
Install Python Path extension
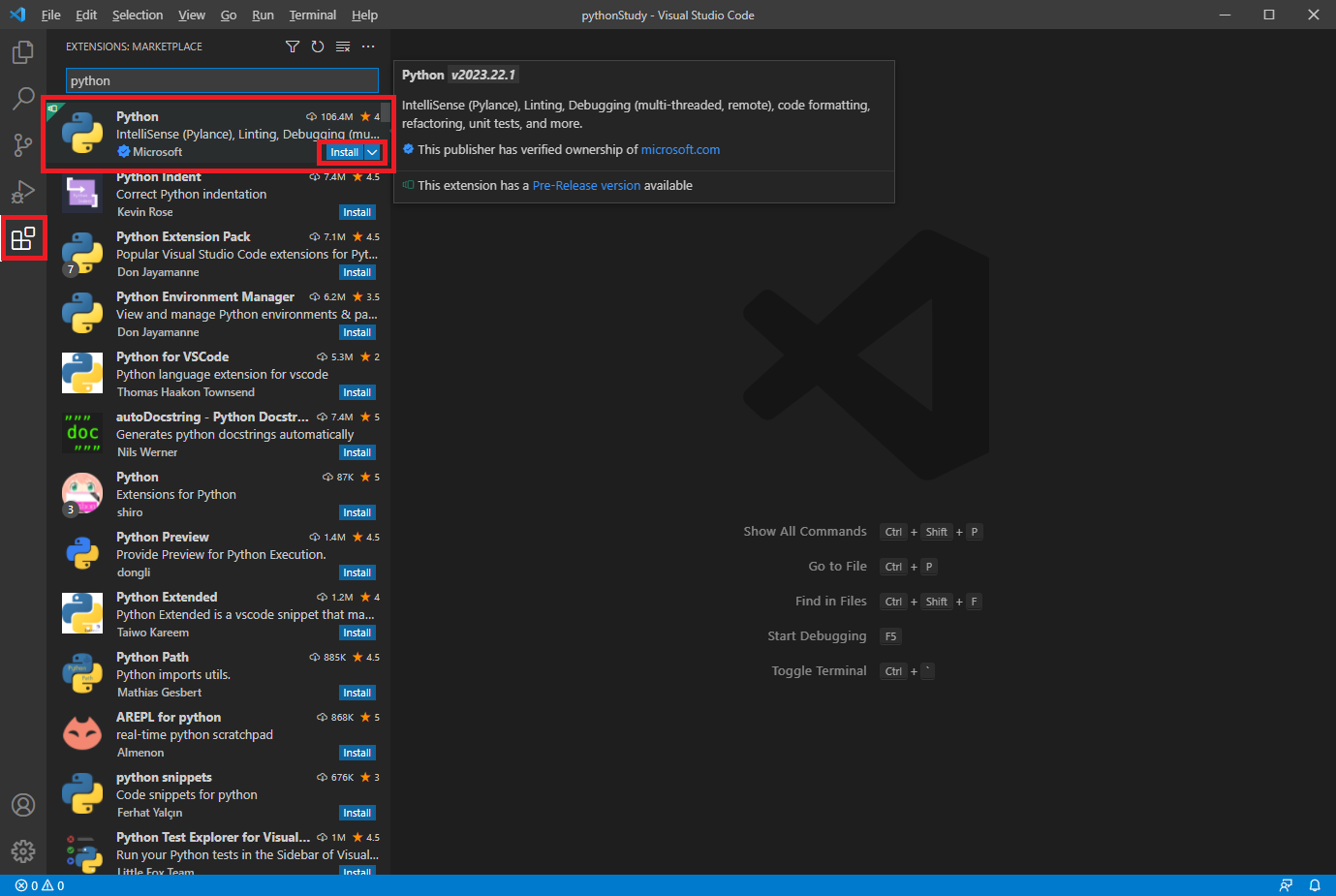357,693
